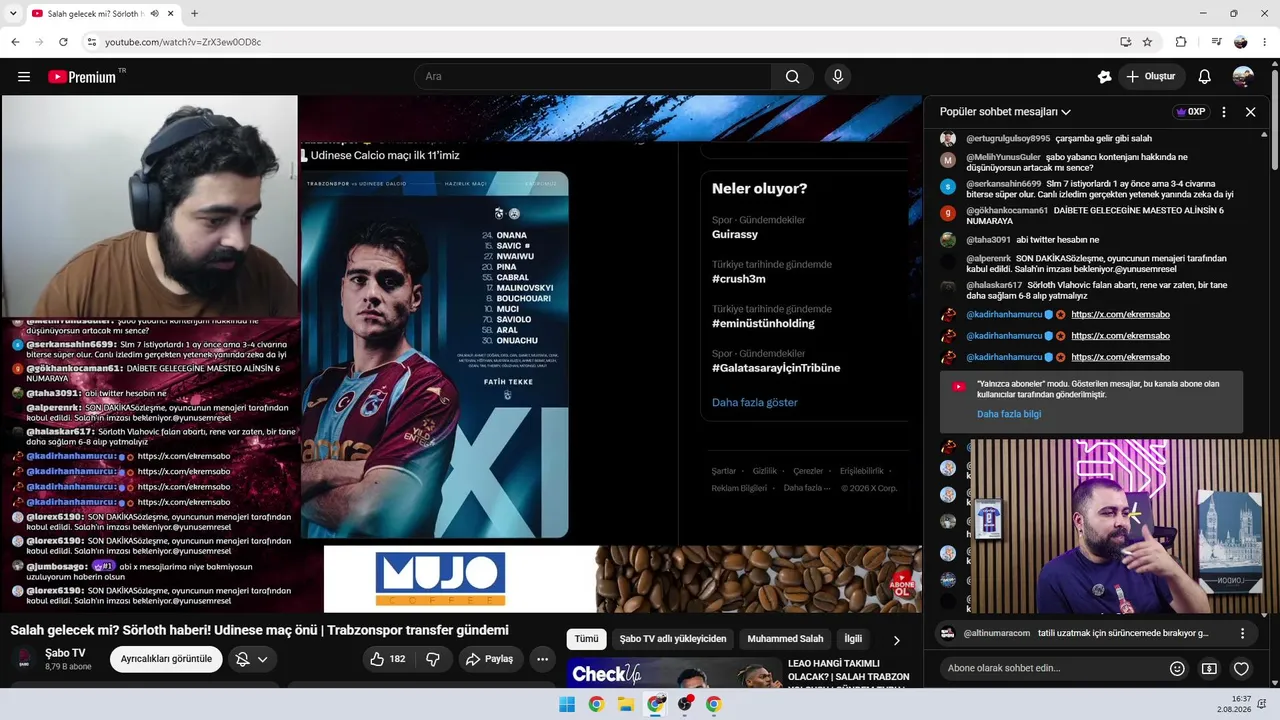Open the YouTube account avatar menu

click(1243, 77)
